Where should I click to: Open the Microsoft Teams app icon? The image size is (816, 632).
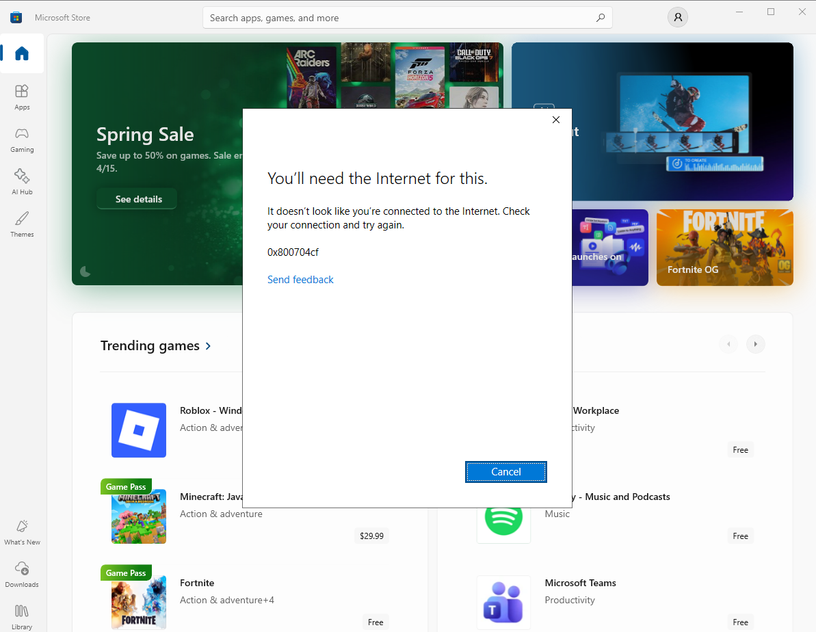[503, 602]
